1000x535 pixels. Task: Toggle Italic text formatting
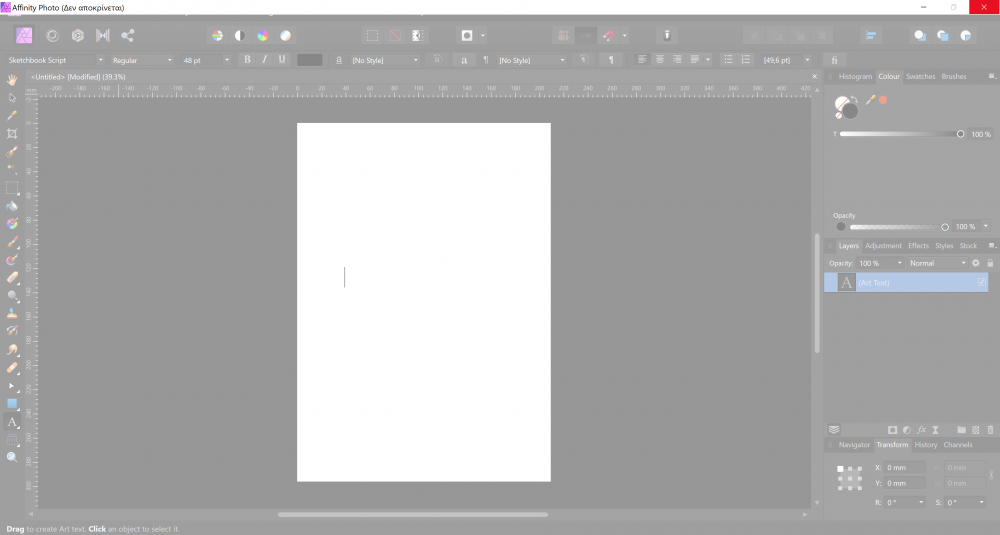point(265,60)
